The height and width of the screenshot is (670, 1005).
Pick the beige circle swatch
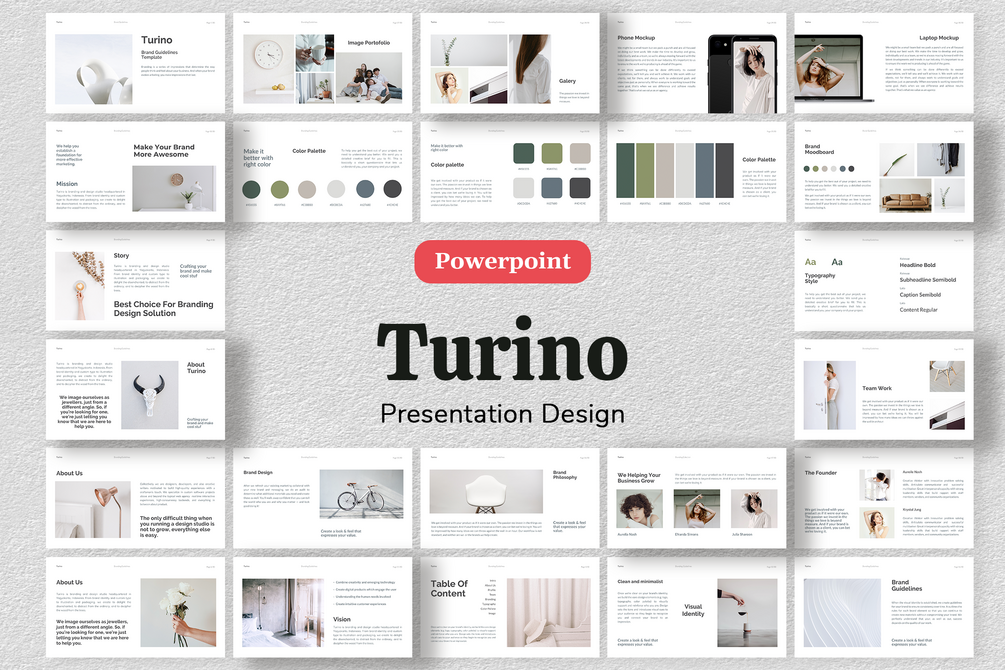click(307, 189)
